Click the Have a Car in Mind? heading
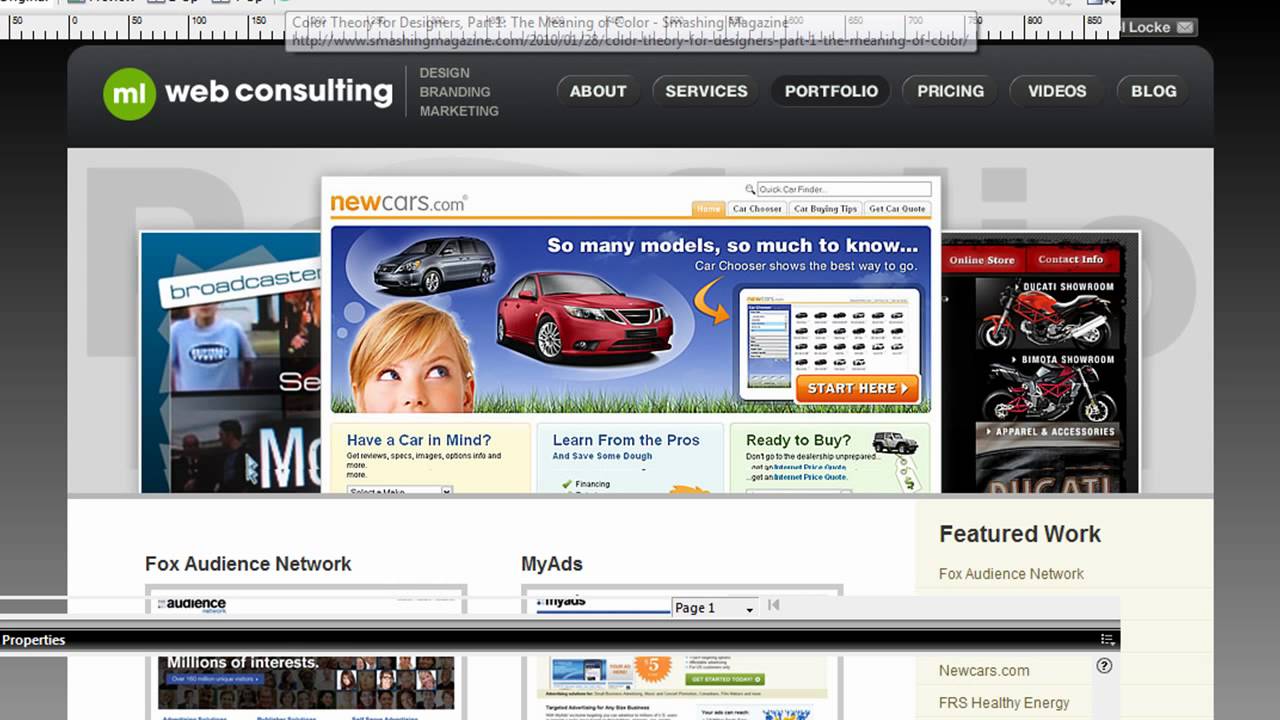Screen dimensions: 1280x720 419,440
